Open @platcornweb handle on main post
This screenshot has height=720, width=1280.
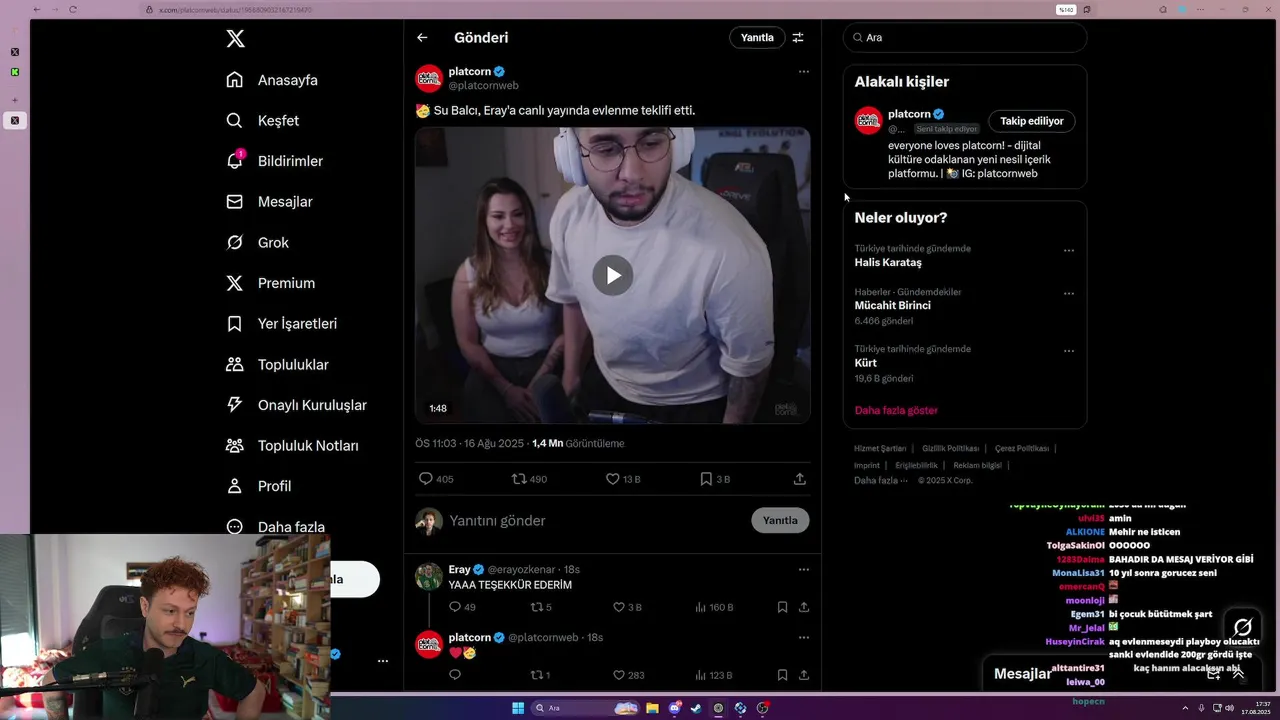(483, 86)
